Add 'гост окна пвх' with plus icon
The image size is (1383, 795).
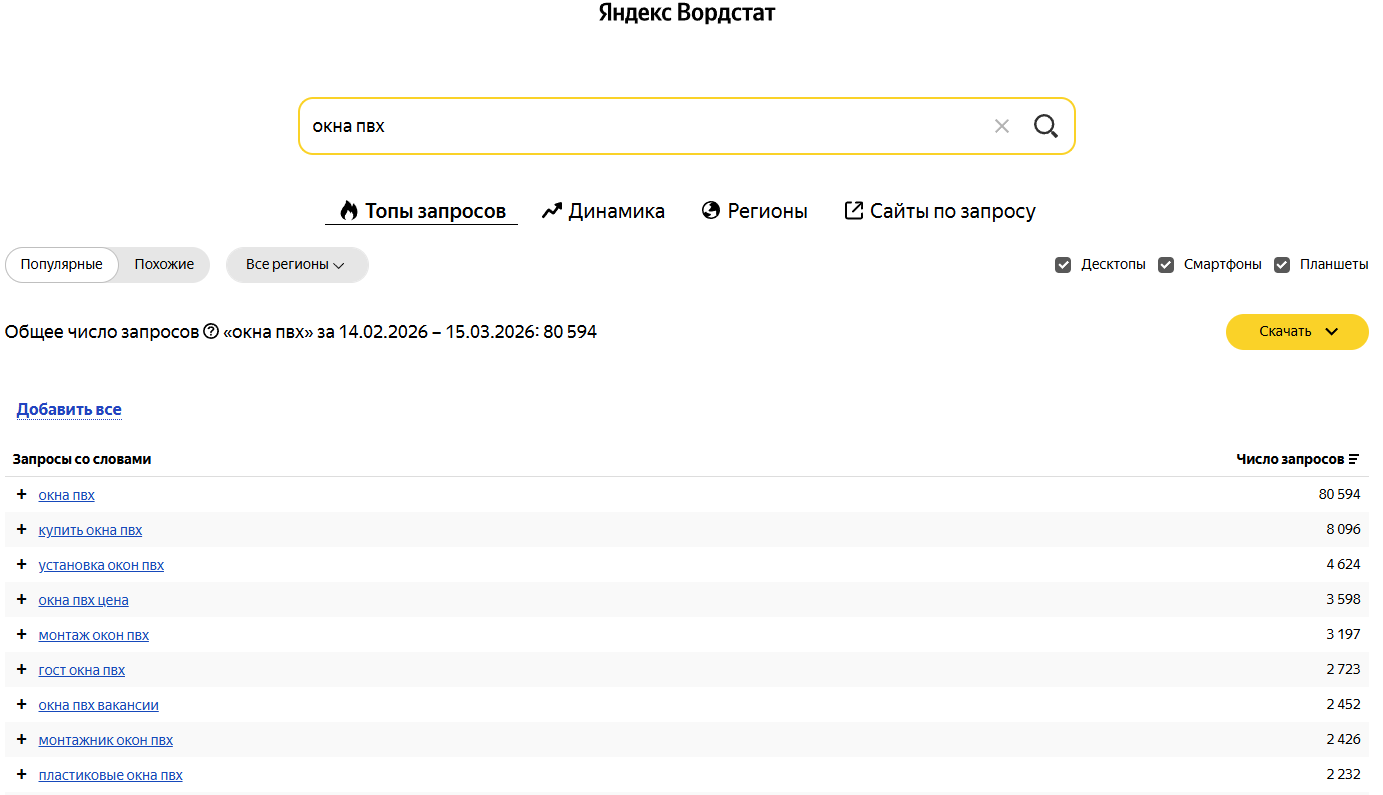click(x=22, y=669)
